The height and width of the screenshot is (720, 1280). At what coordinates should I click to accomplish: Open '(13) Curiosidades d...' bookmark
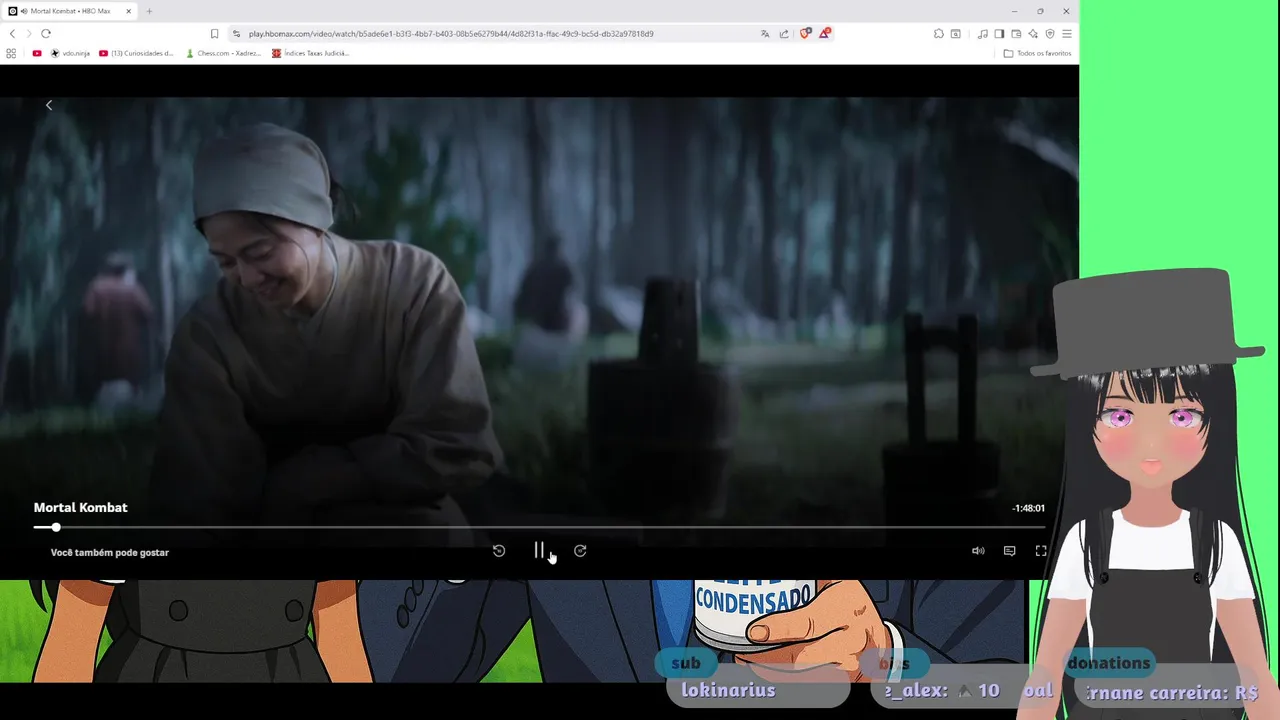tap(136, 53)
